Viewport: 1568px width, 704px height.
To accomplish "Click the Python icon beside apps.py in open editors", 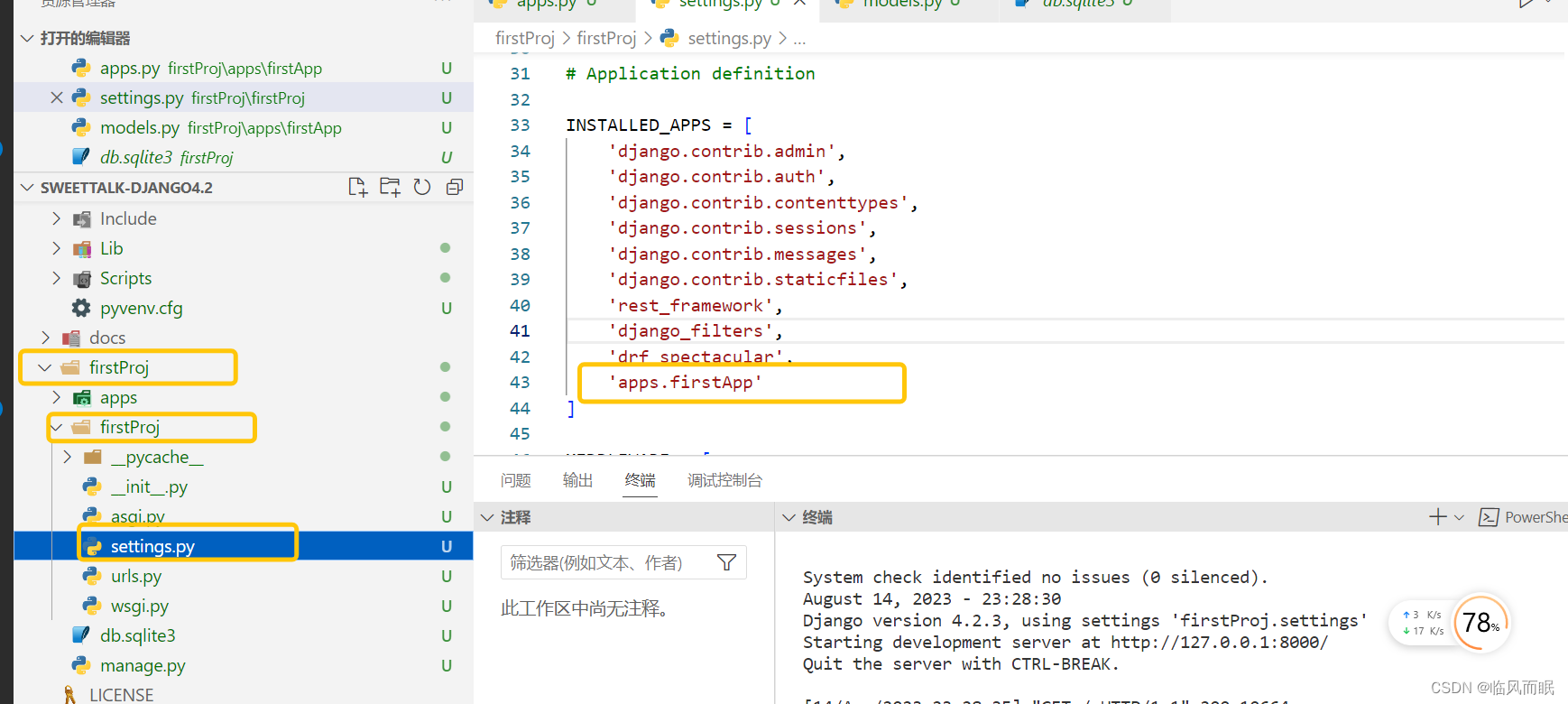I will click(x=81, y=68).
